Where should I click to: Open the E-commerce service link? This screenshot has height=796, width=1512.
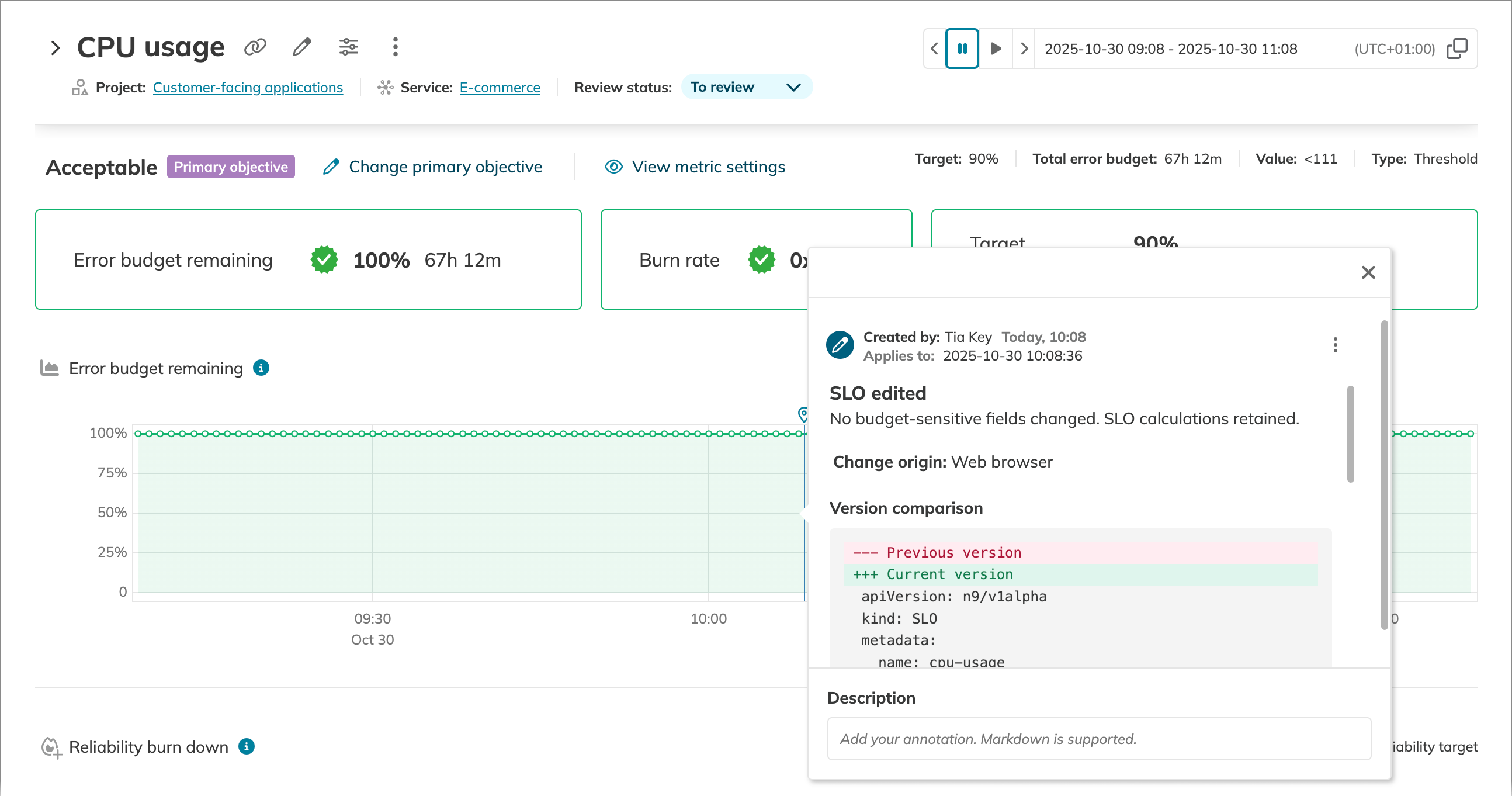[x=500, y=88]
